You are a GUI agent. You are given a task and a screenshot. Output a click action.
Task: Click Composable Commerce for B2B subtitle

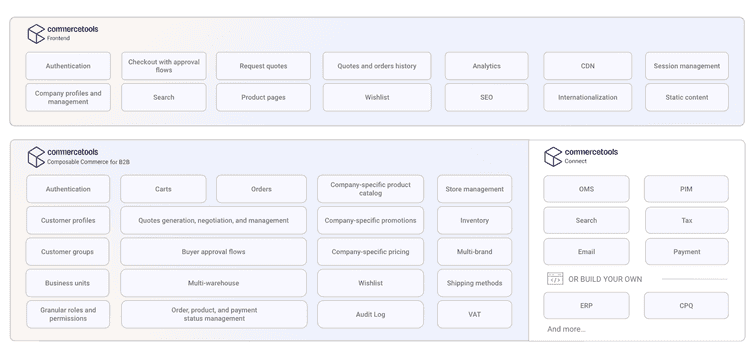point(88,162)
